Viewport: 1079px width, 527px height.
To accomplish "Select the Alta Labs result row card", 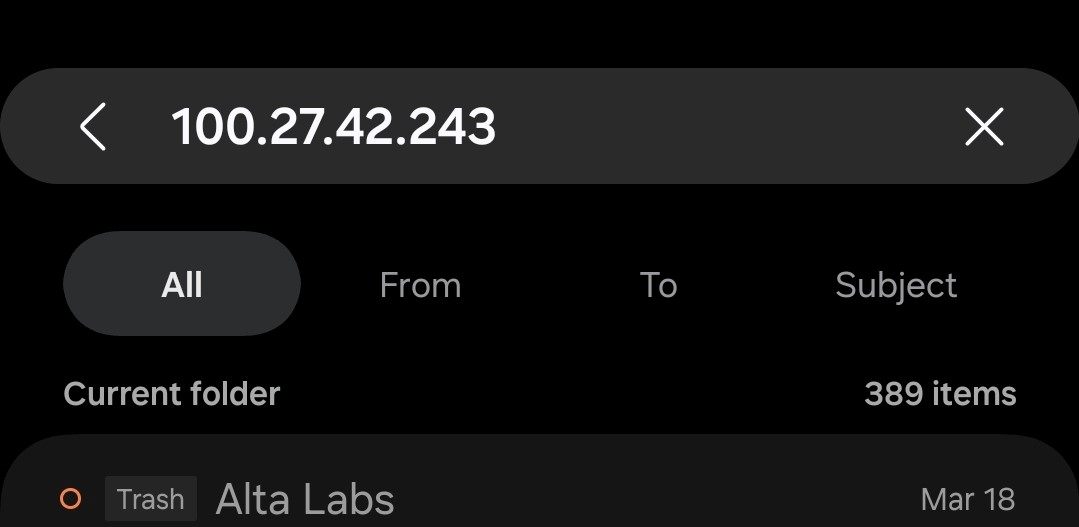I will [540, 482].
